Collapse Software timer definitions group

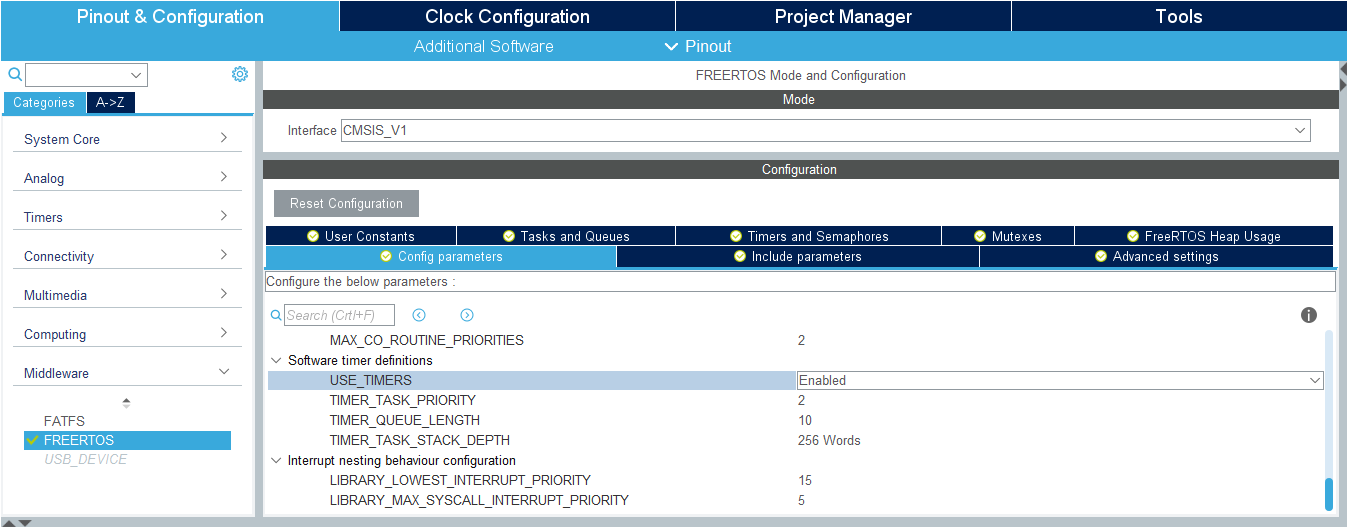click(x=276, y=360)
